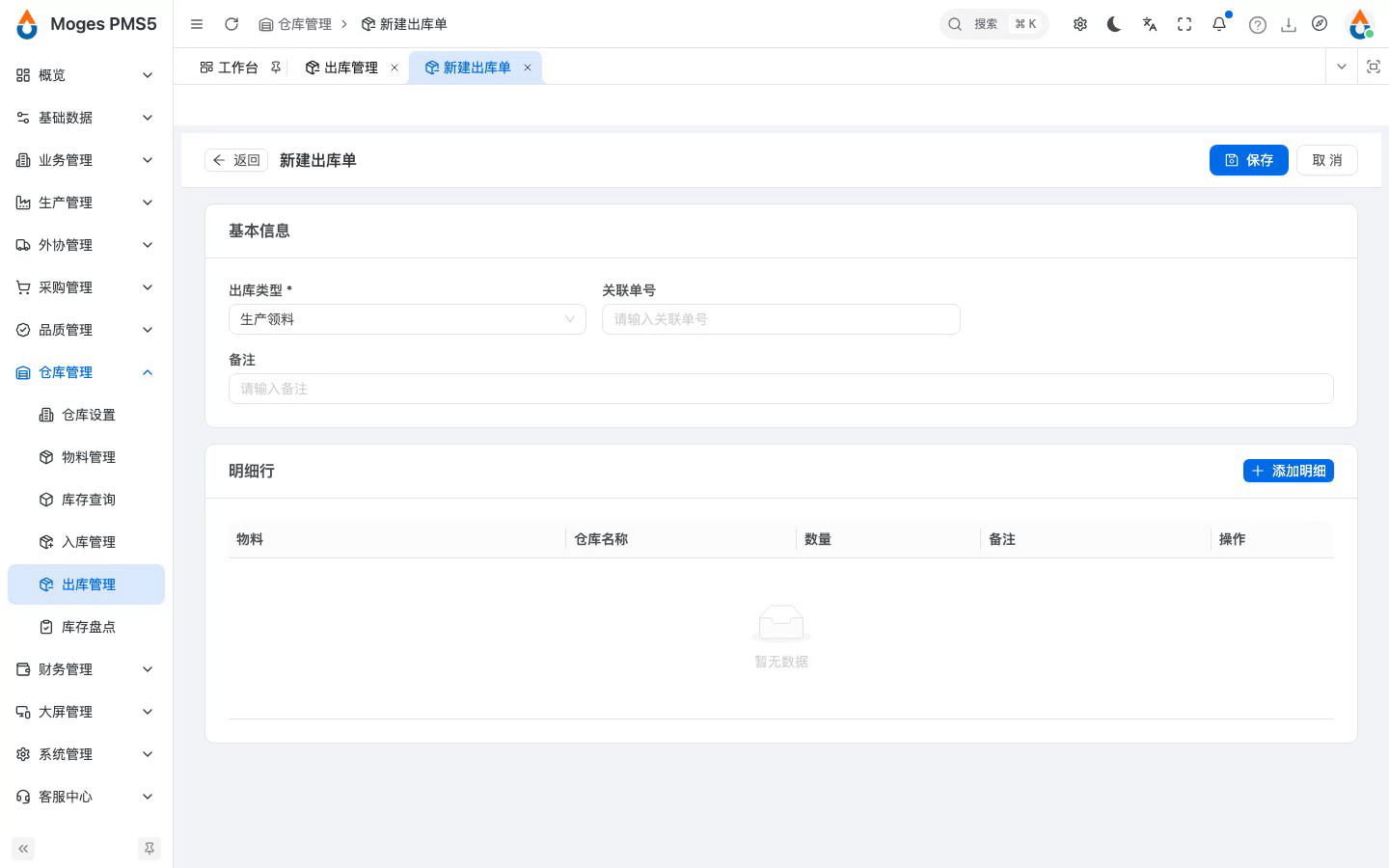Click the compass icon in header
This screenshot has height=868, width=1389.
tap(1320, 24)
